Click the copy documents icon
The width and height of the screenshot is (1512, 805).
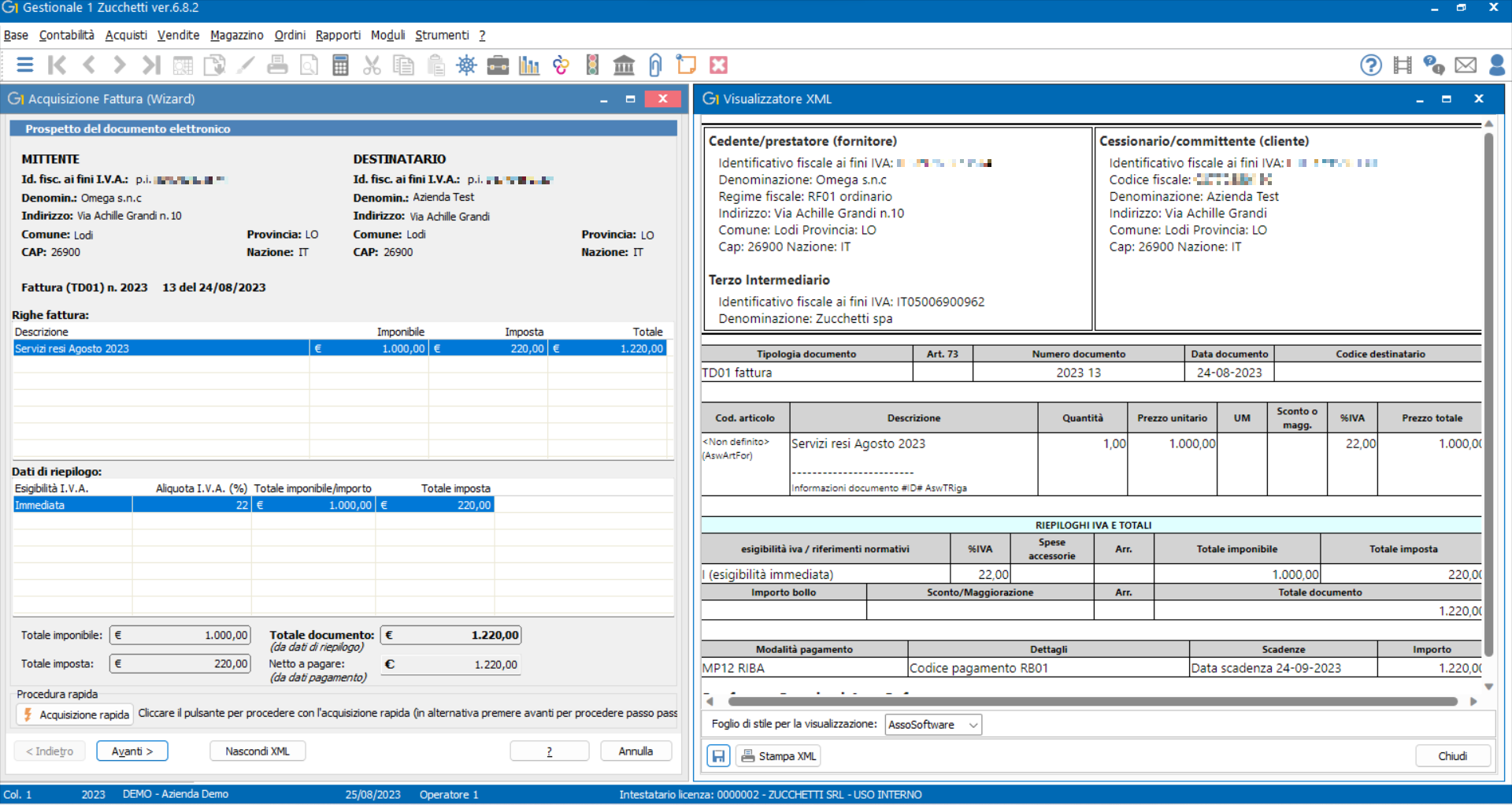(x=403, y=65)
